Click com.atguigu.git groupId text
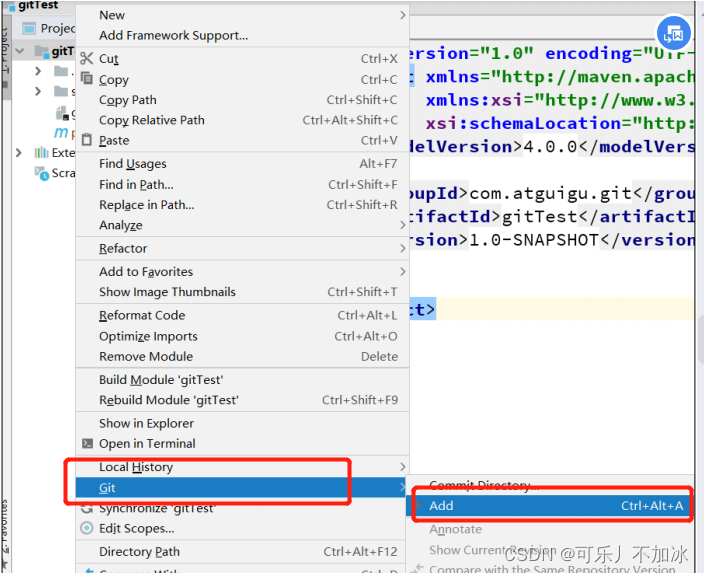 [550, 194]
